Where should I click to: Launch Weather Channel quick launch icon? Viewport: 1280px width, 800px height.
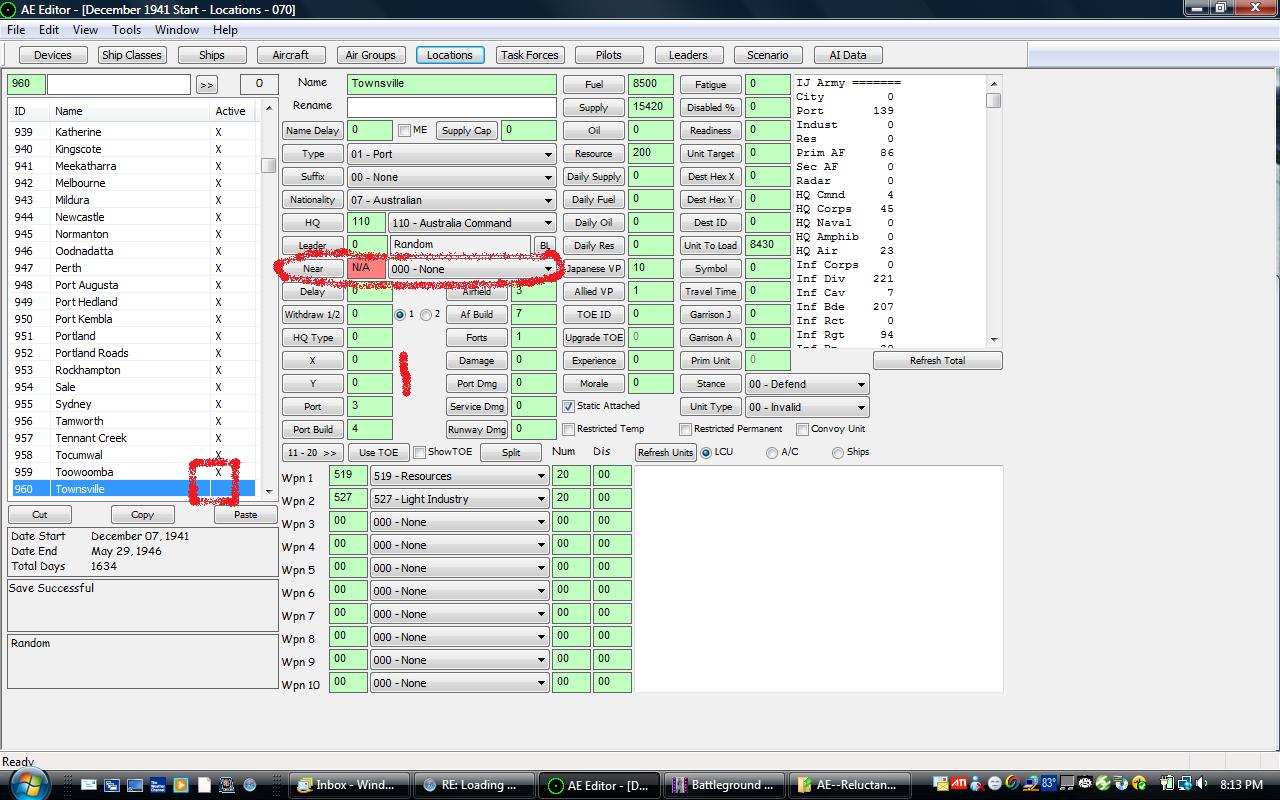pos(158,785)
